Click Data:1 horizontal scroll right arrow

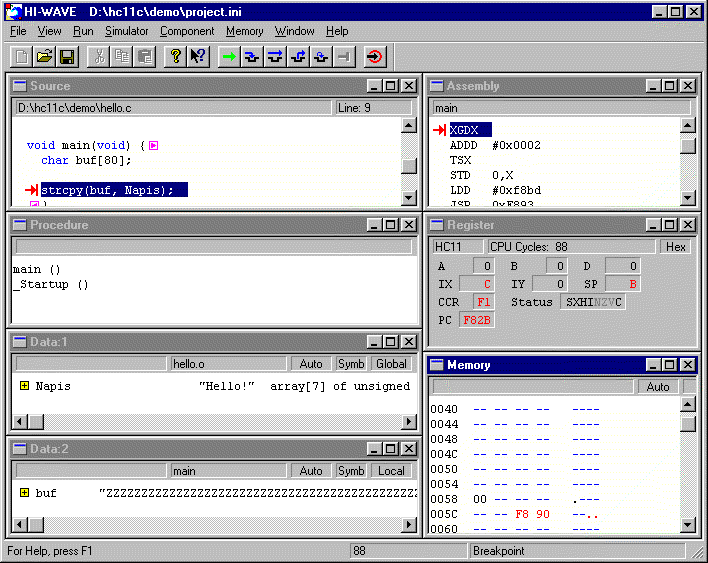[x=409, y=422]
